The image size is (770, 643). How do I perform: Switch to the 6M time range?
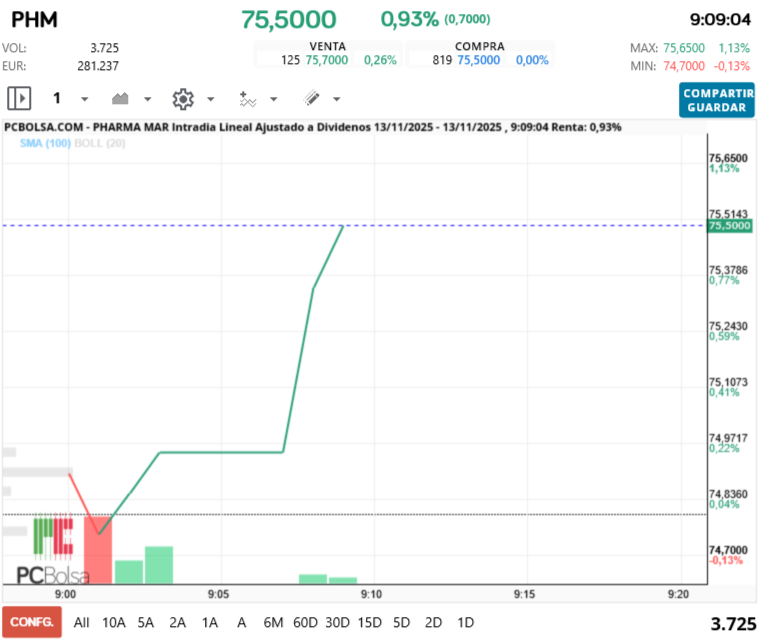273,622
